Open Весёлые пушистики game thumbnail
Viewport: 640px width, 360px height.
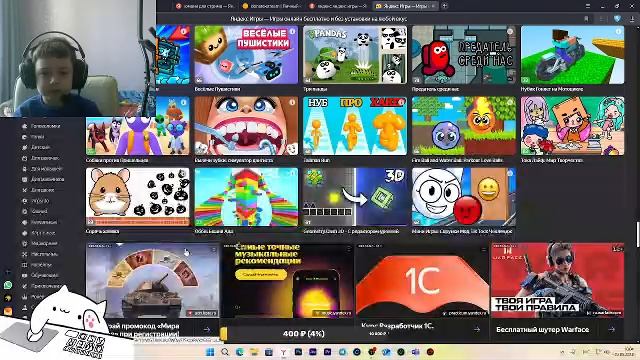click(246, 55)
